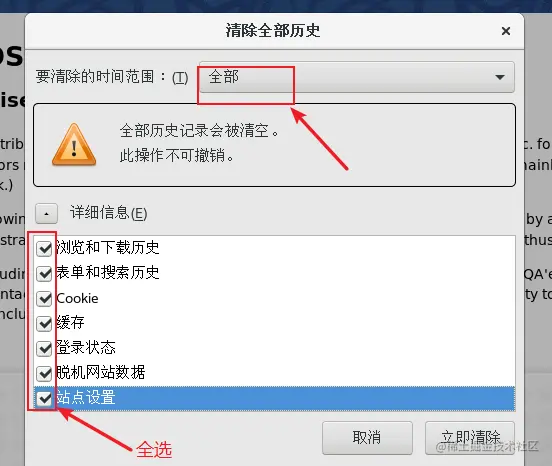Screen dimensions: 552x466
Task: Collapse the 详细信息 details section
Action: point(46,213)
